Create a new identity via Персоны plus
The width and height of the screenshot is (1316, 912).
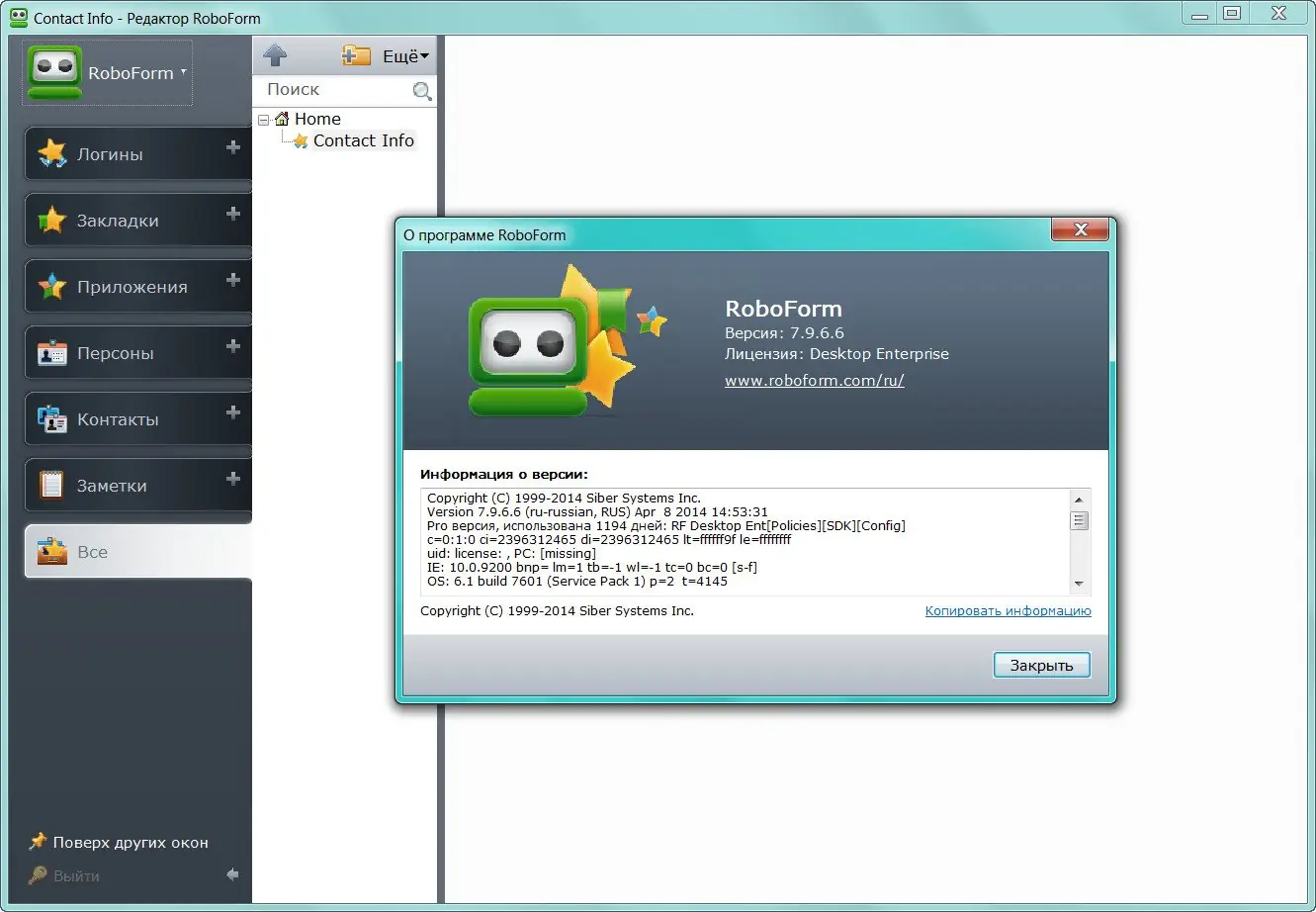[x=233, y=346]
